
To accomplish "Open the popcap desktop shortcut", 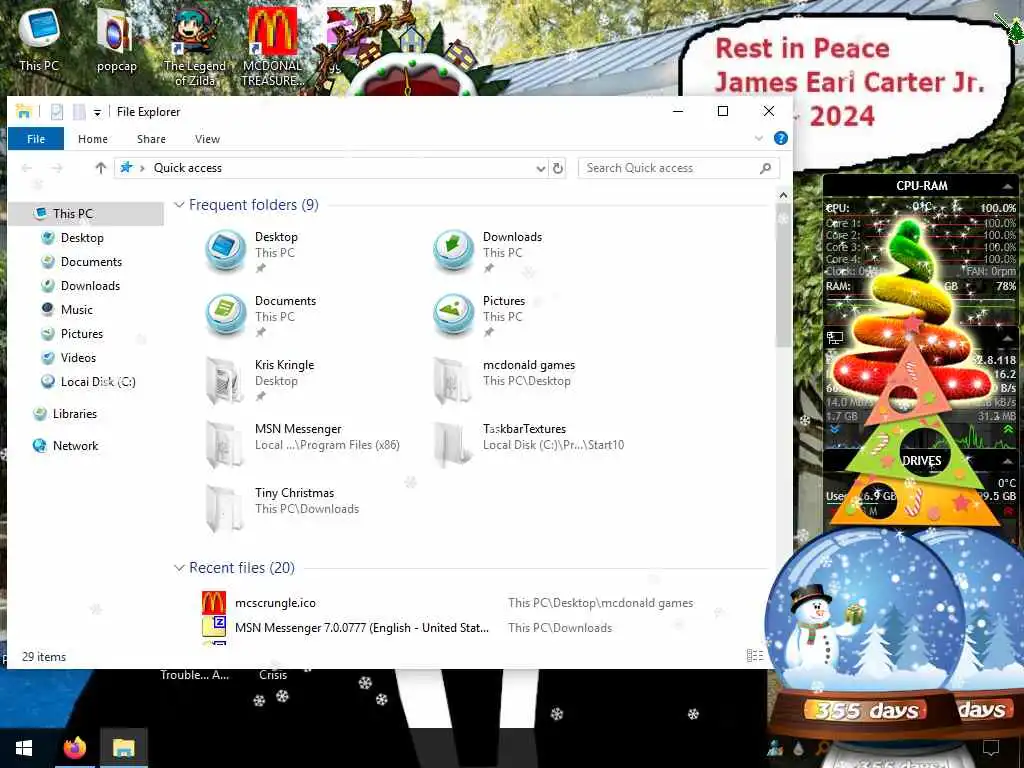I will (116, 39).
